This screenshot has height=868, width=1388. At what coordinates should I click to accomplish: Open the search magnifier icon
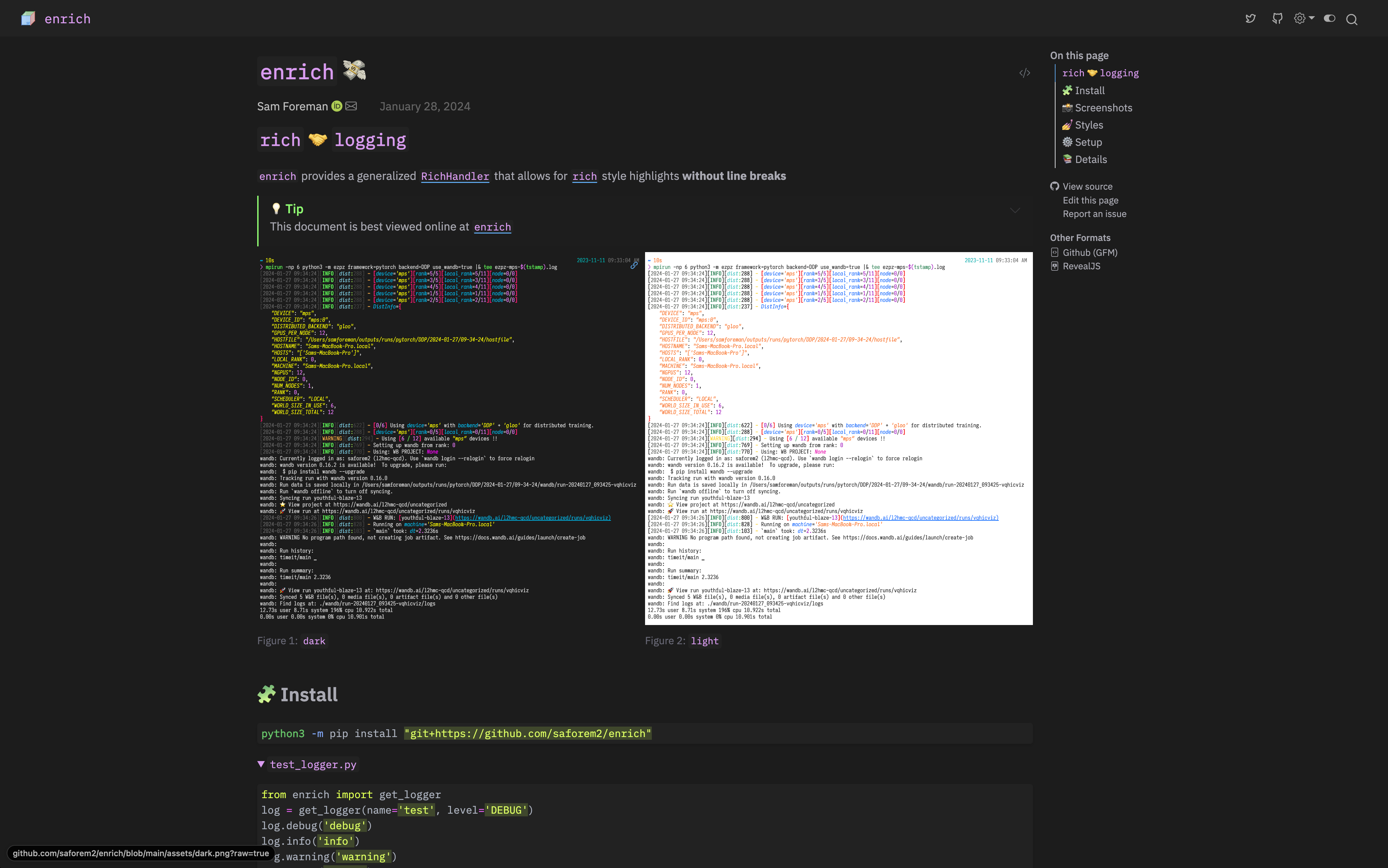(1352, 20)
